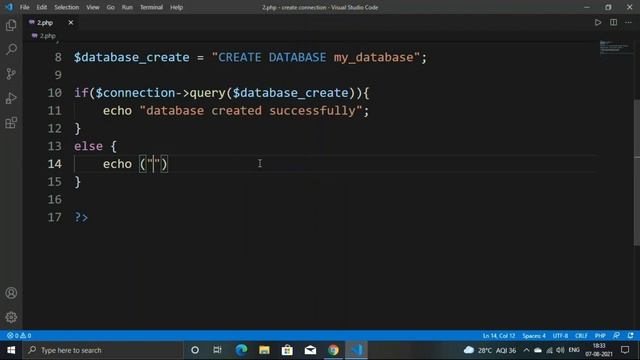Open the Action Center notifications icon
This screenshot has height=360, width=640.
point(625,350)
